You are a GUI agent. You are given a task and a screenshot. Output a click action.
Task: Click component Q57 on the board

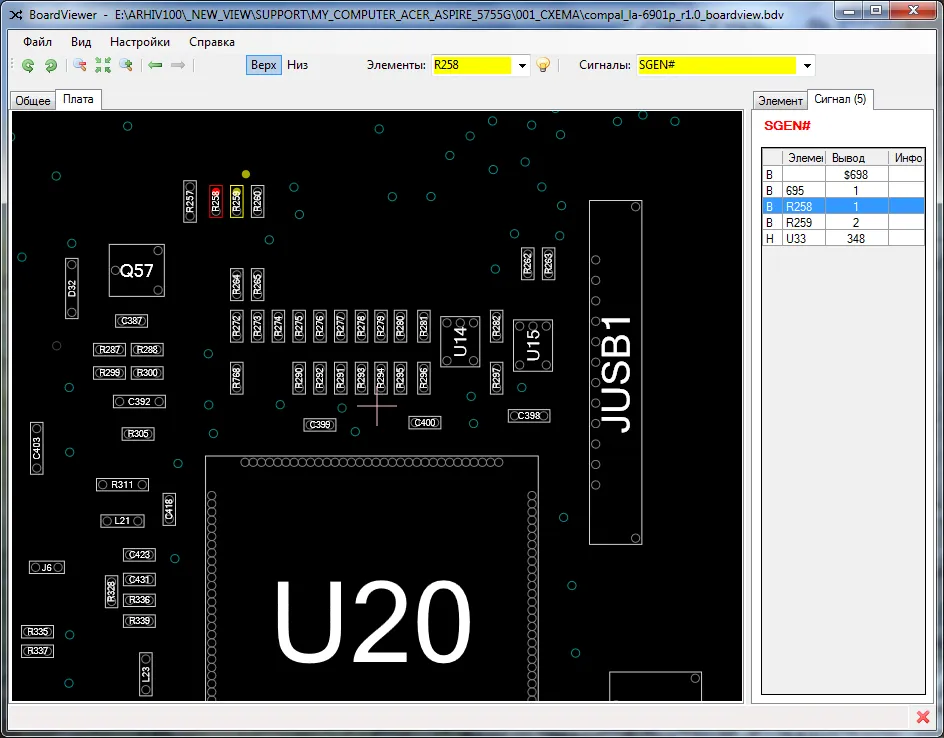[137, 270]
